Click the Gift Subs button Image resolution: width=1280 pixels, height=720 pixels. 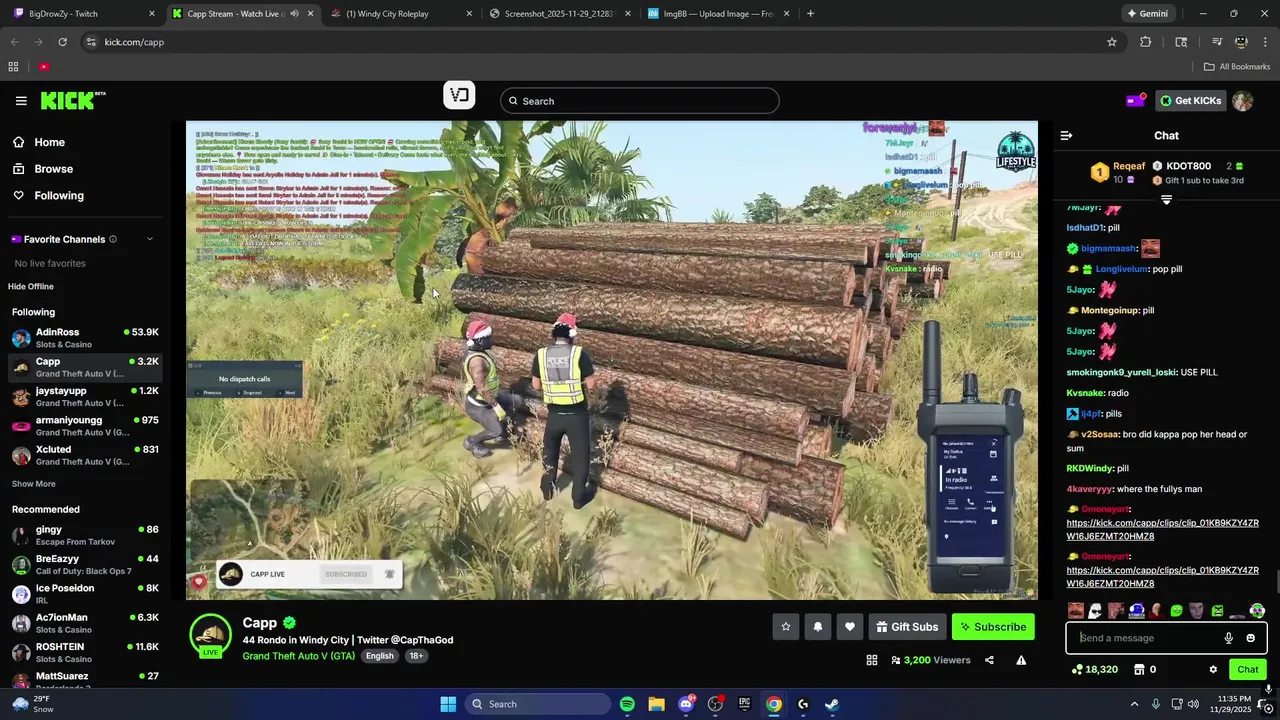907,627
